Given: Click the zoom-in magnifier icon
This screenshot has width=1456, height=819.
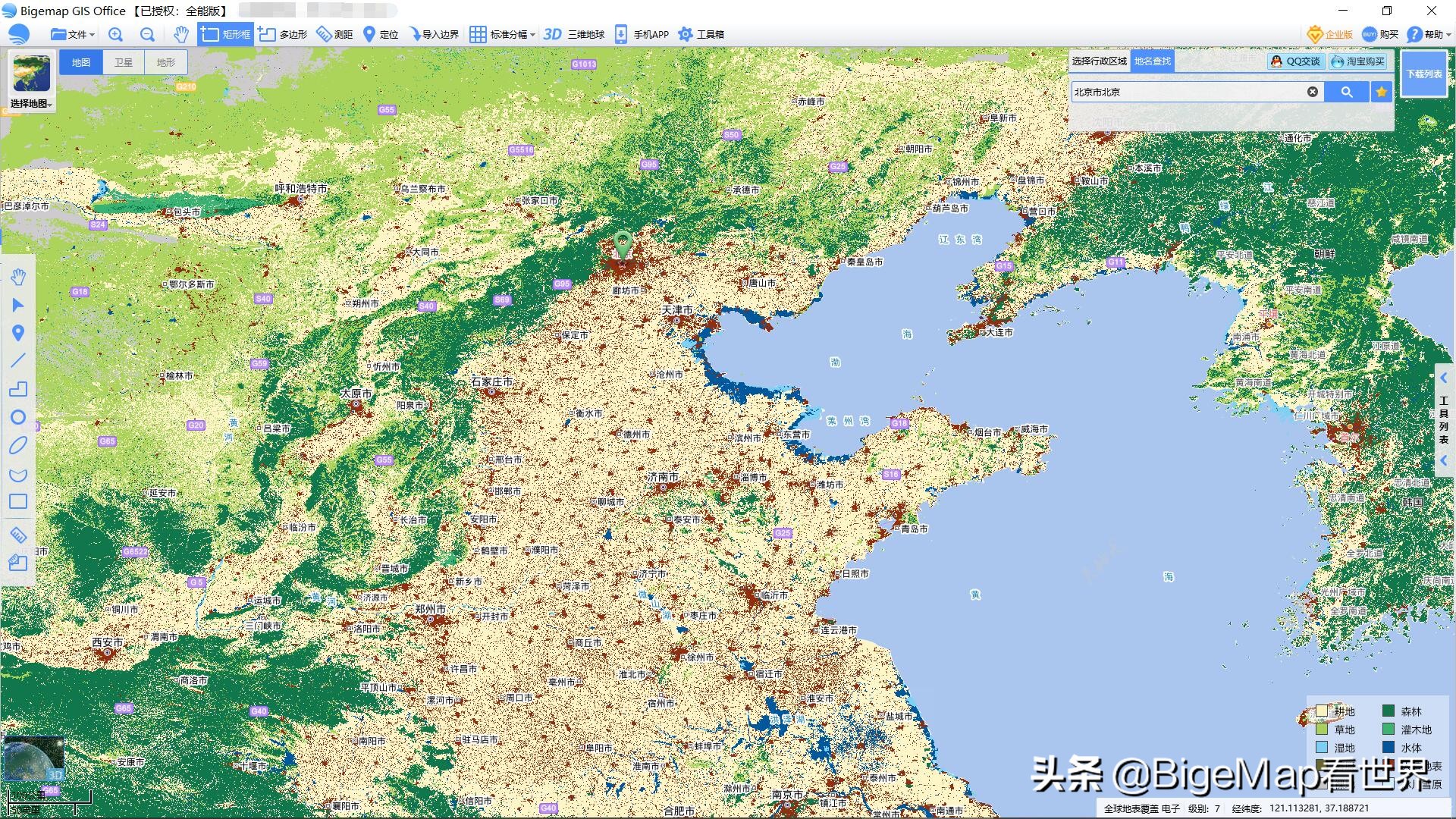Looking at the screenshot, I should (115, 33).
